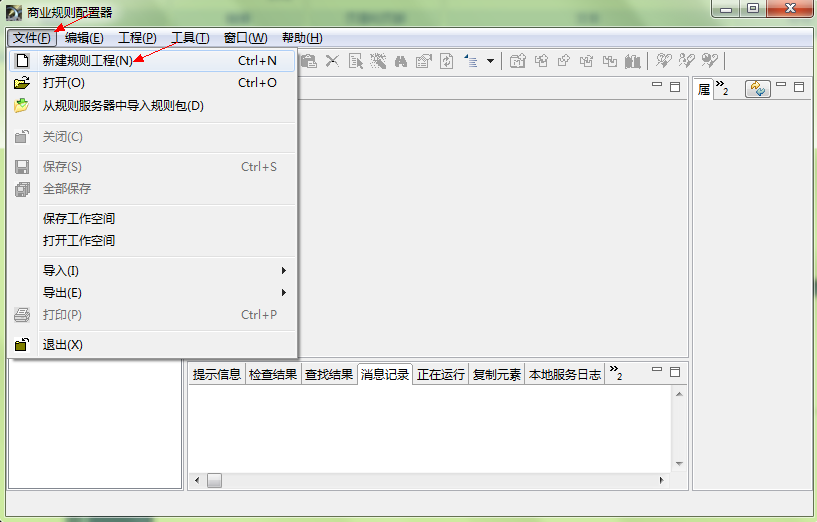Choose 打开工作空间 menu item
The width and height of the screenshot is (817, 522).
[x=153, y=241]
